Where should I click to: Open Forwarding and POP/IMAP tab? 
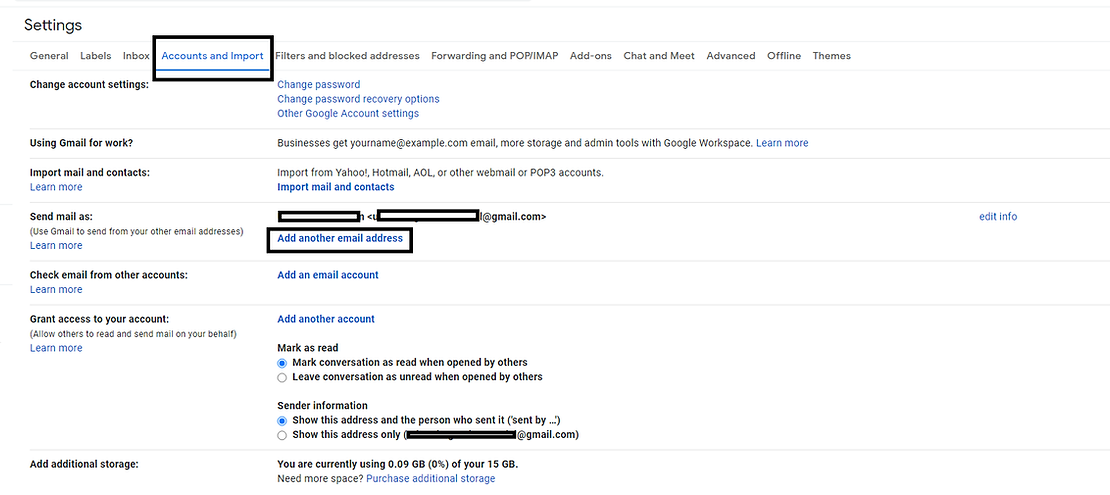(x=494, y=56)
